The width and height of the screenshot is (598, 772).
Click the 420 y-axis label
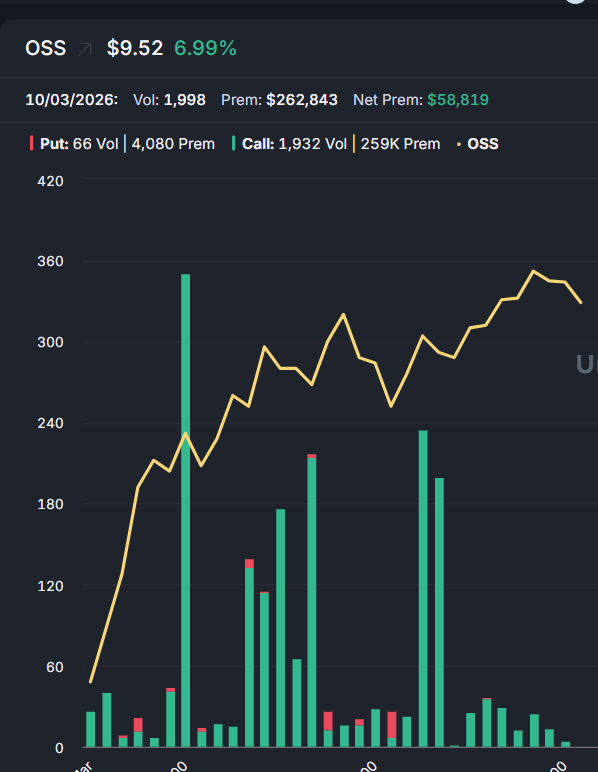[x=51, y=181]
